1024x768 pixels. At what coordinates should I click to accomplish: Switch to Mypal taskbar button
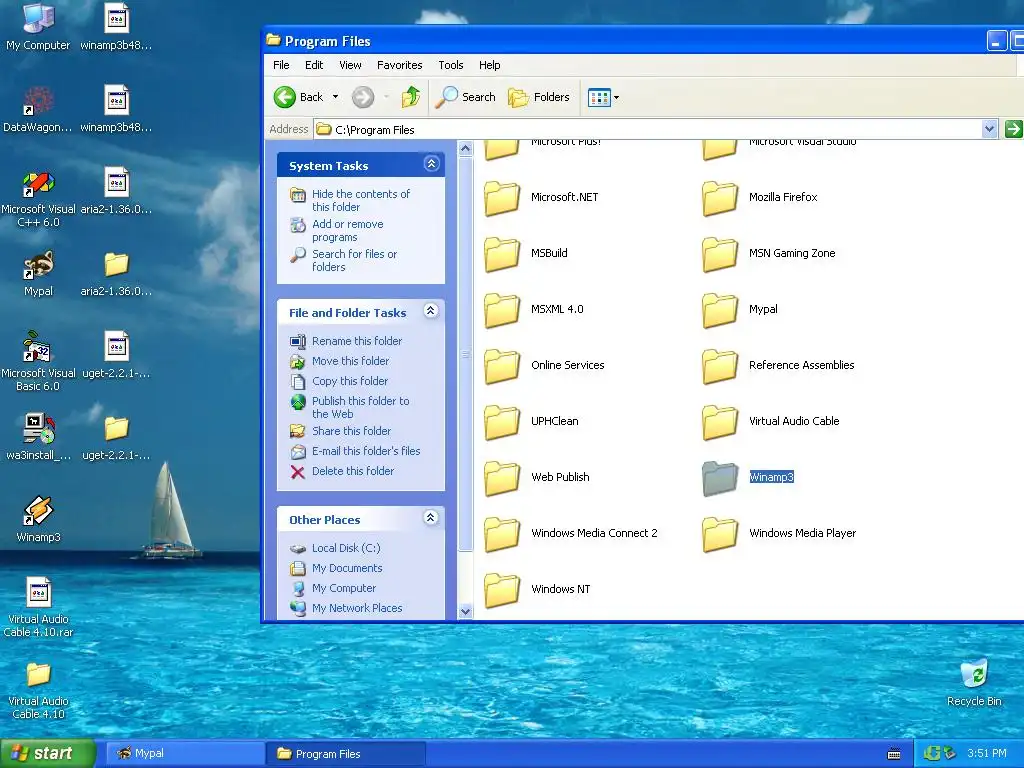pyautogui.click(x=185, y=754)
